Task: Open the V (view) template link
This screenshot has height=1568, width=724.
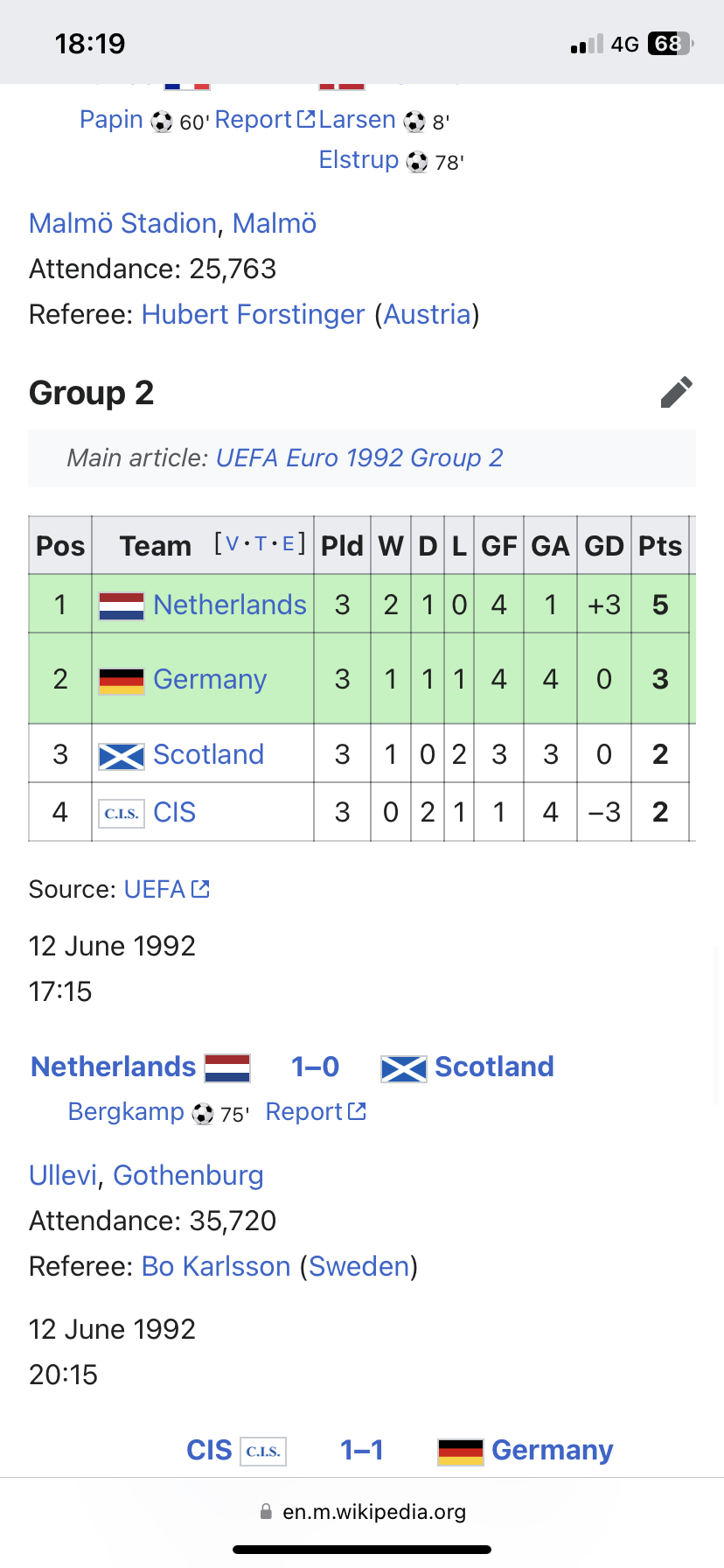Action: [x=233, y=543]
